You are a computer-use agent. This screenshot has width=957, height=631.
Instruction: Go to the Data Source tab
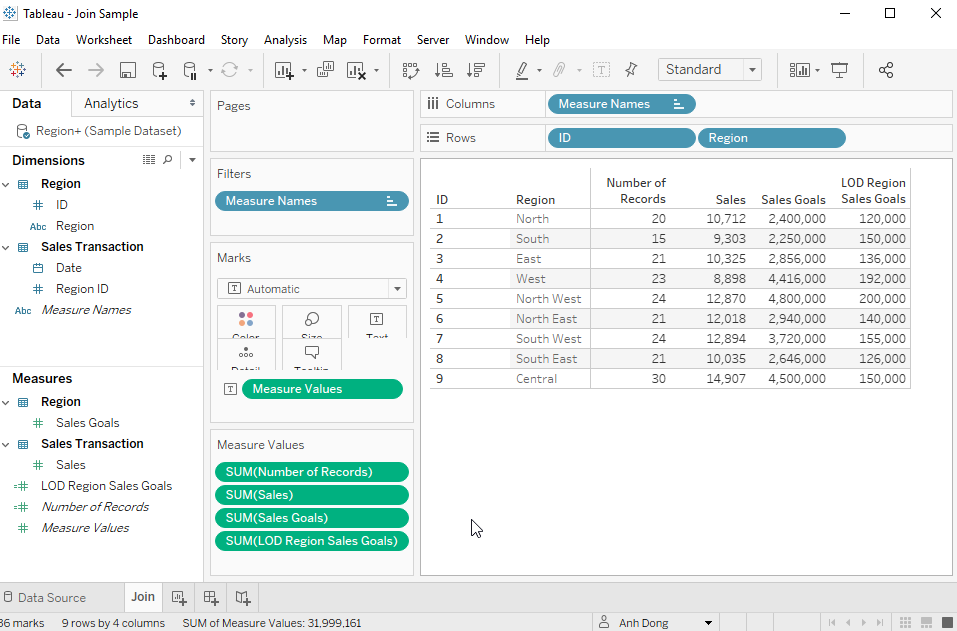click(x=54, y=597)
